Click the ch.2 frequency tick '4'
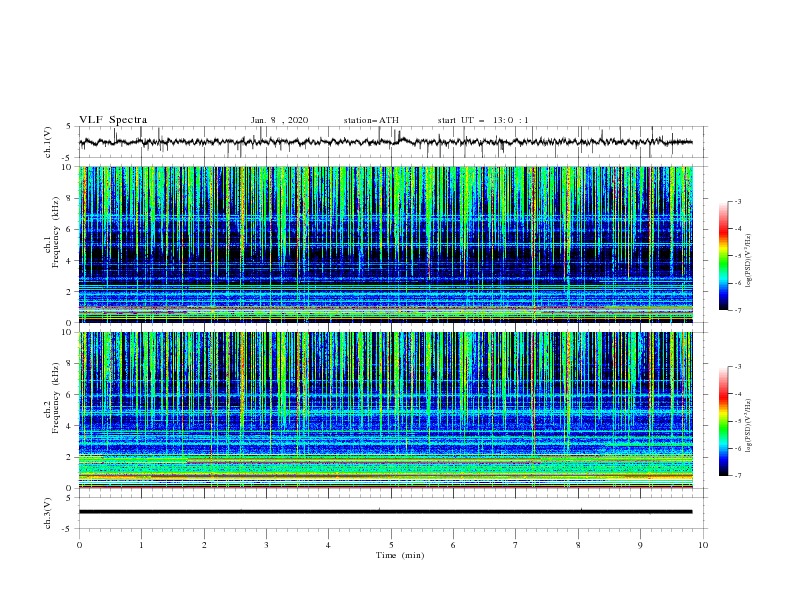 71,426
